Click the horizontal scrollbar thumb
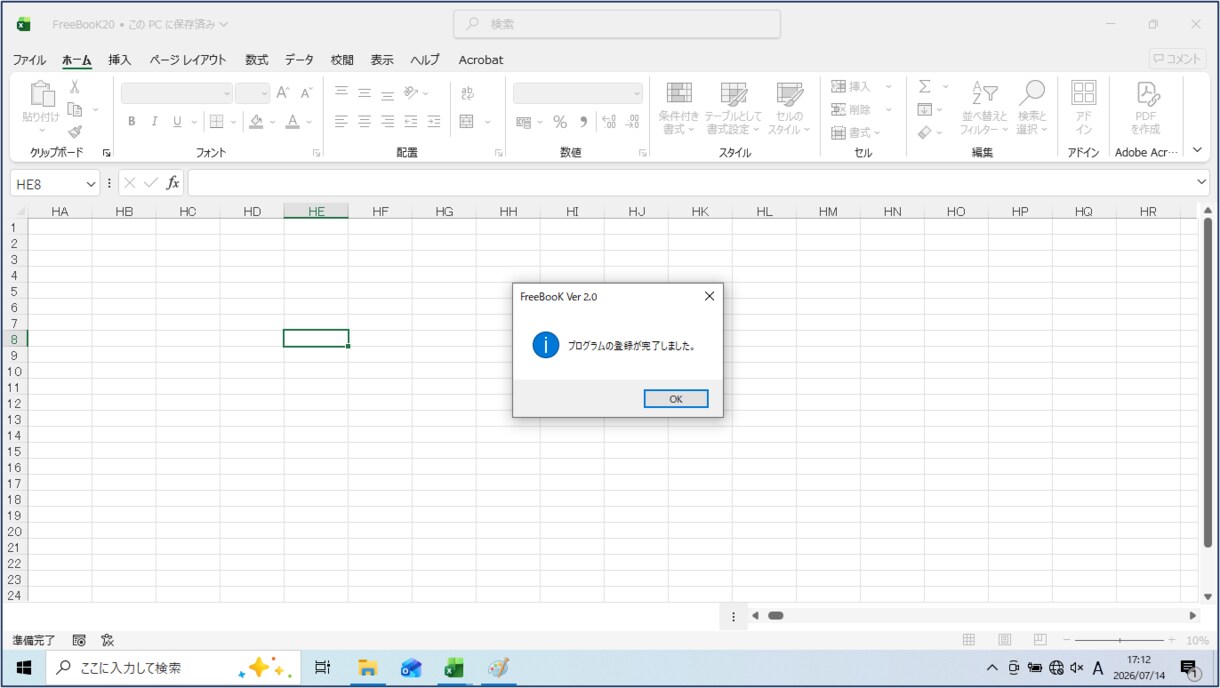Viewport: 1220px width, 688px height. pyautogui.click(x=775, y=616)
